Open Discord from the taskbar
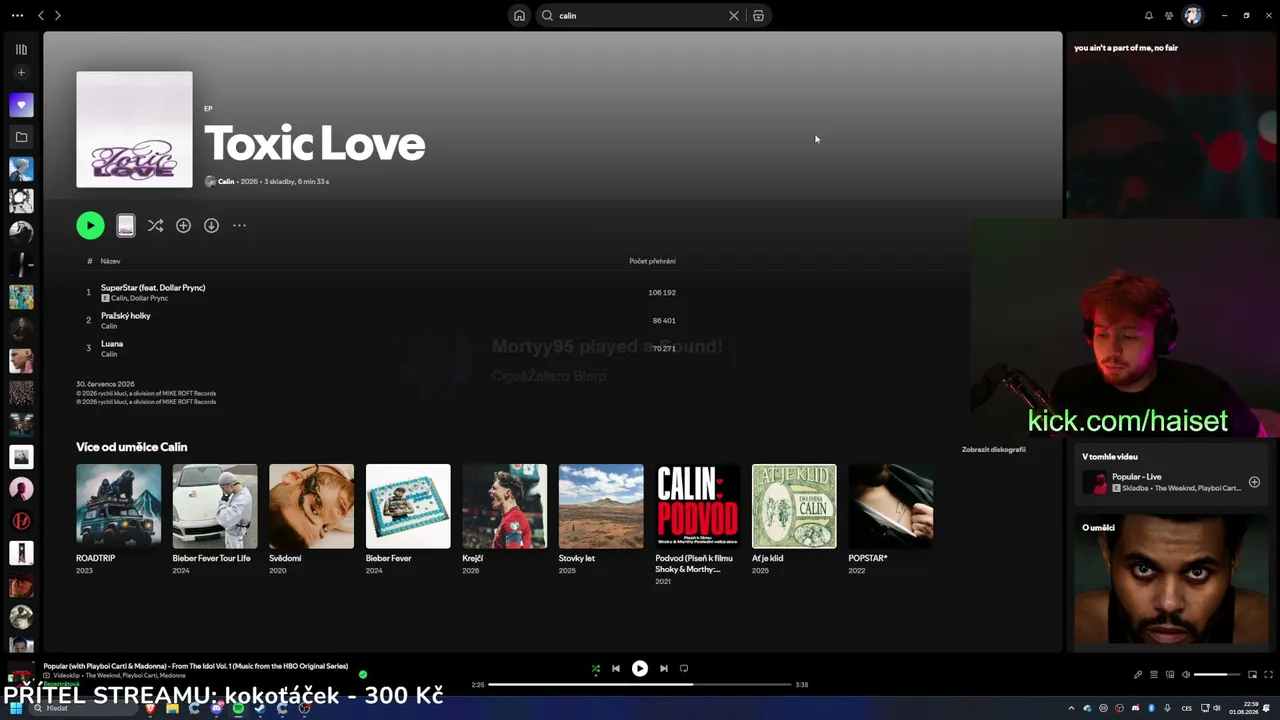Image resolution: width=1280 pixels, height=720 pixels. coord(216,709)
